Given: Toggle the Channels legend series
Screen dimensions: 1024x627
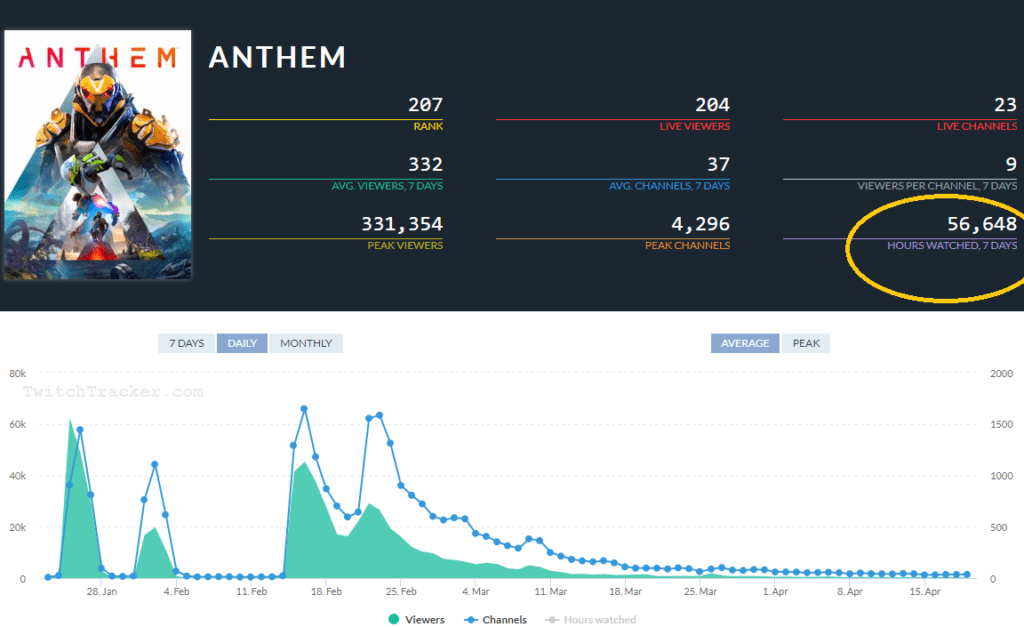Looking at the screenshot, I should 496,619.
